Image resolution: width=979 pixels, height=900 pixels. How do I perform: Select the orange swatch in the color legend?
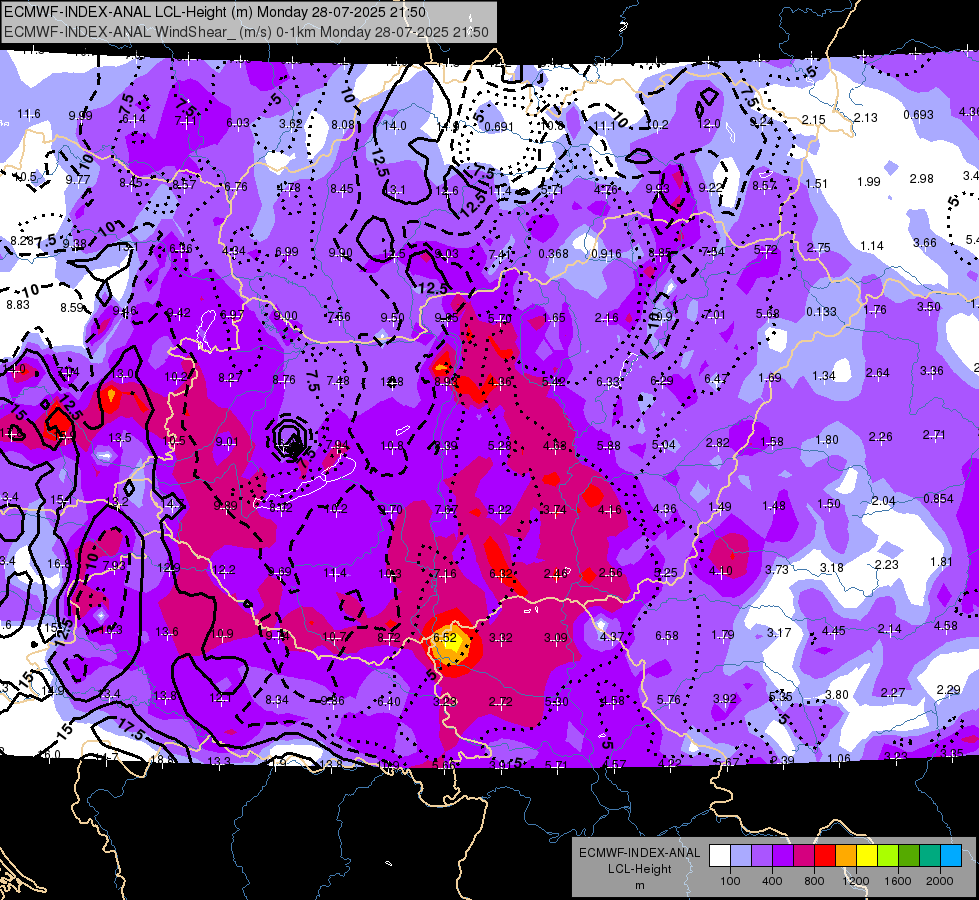click(846, 856)
